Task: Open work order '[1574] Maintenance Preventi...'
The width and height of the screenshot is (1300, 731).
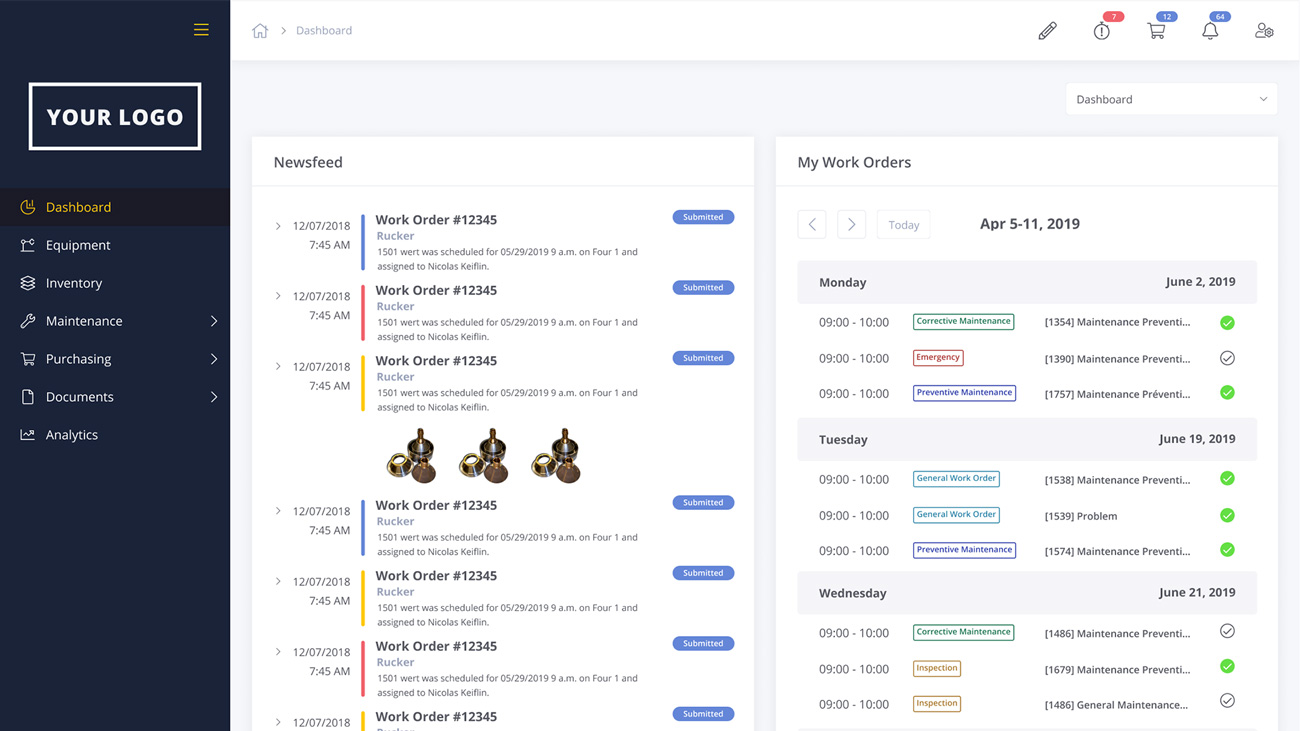Action: pos(1117,551)
